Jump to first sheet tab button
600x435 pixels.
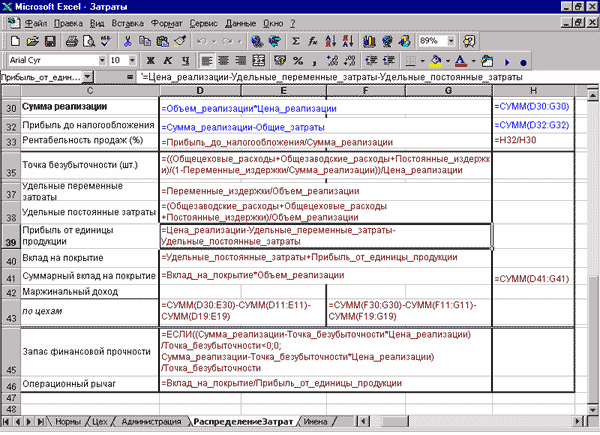coord(6,422)
